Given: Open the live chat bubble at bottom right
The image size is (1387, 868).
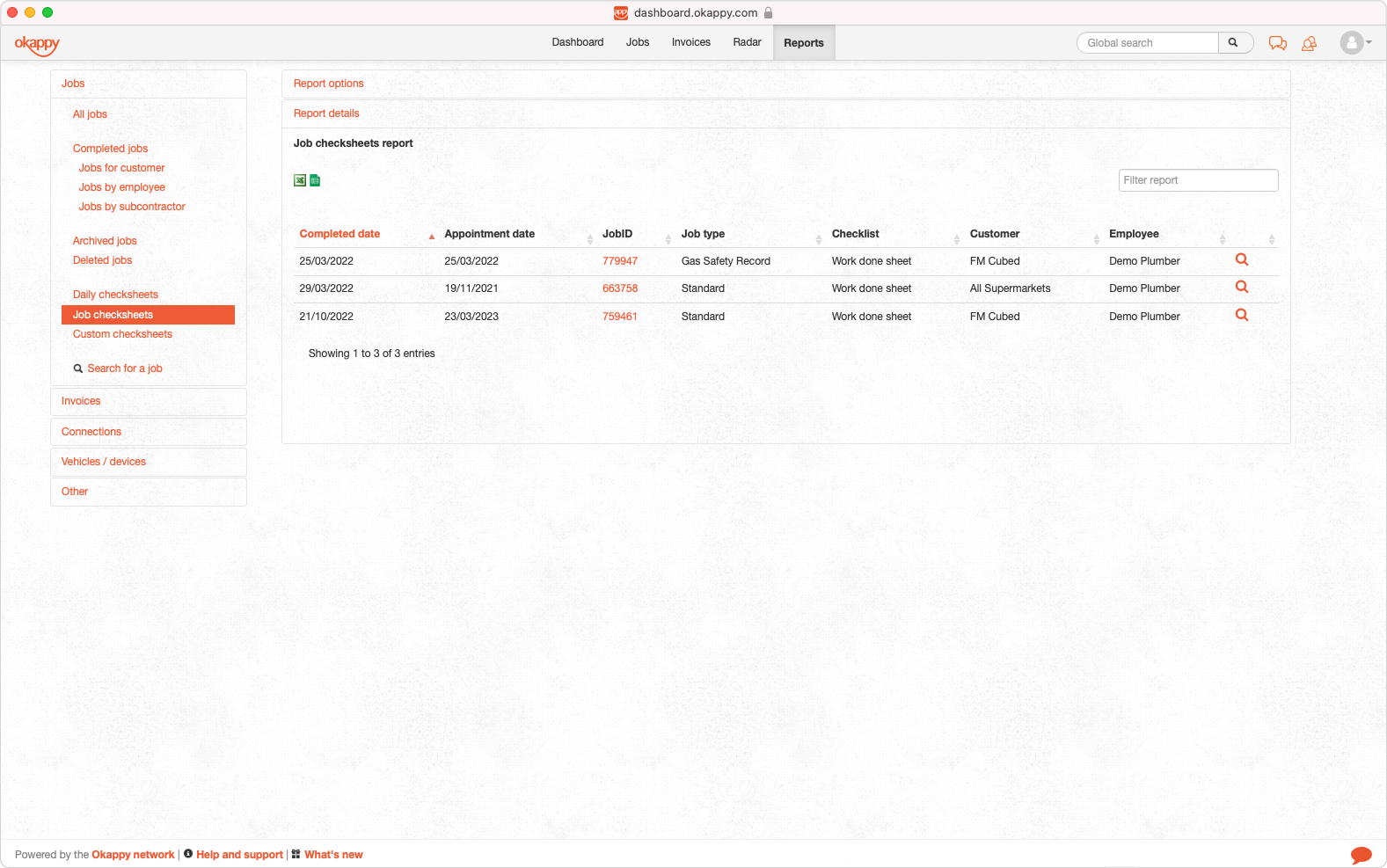Looking at the screenshot, I should [1361, 855].
